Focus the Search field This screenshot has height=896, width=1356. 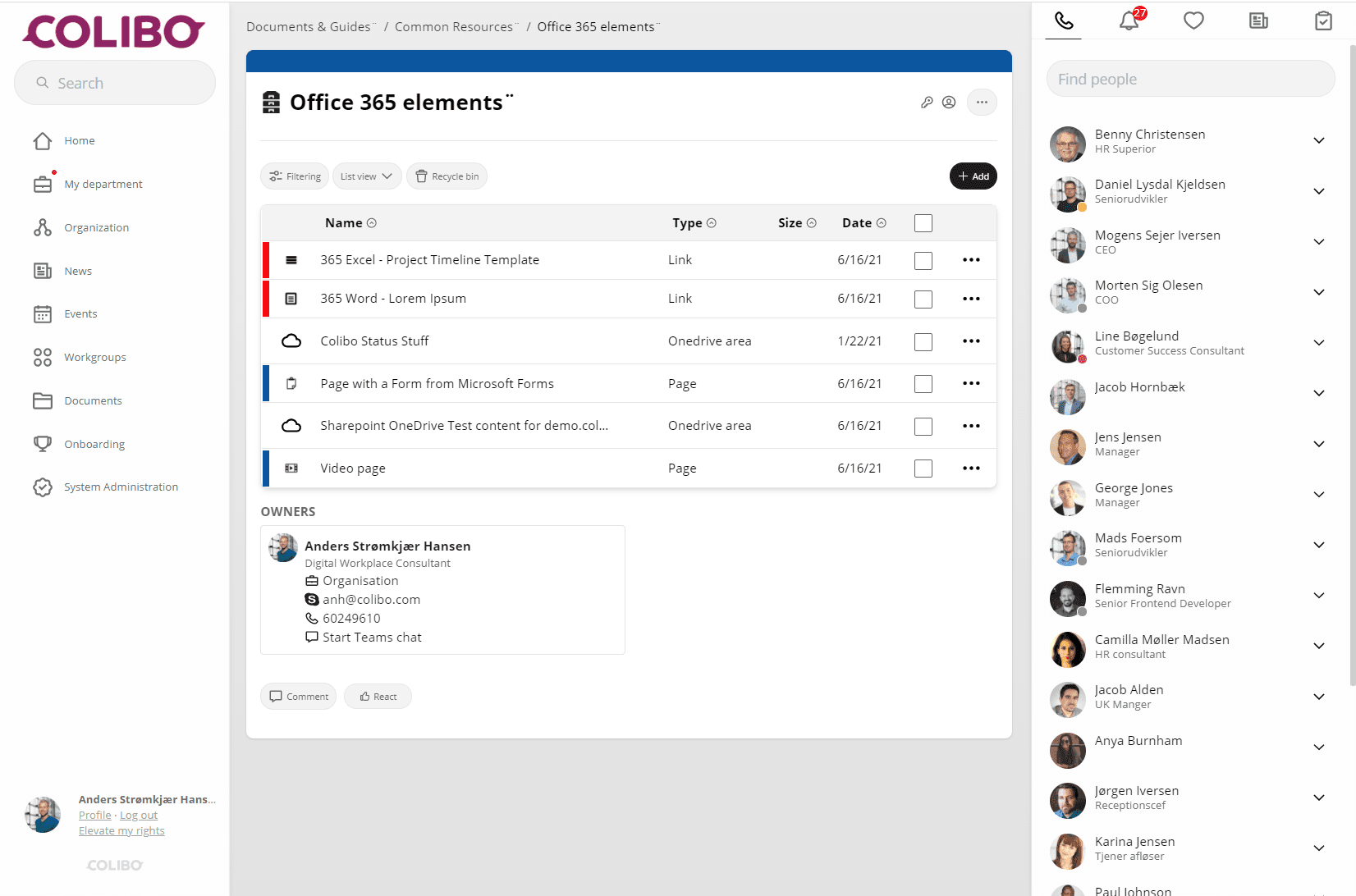click(x=115, y=83)
